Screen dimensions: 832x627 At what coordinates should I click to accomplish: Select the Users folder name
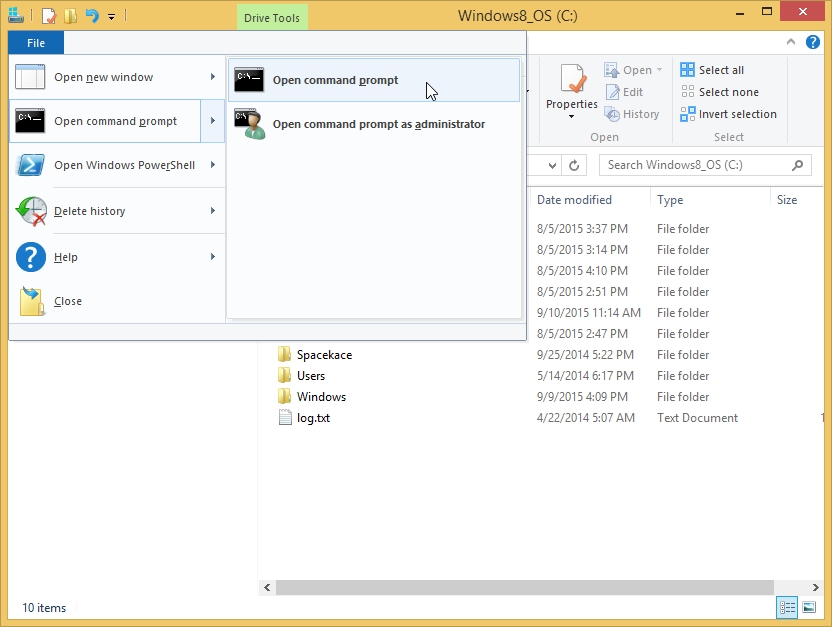(x=311, y=376)
